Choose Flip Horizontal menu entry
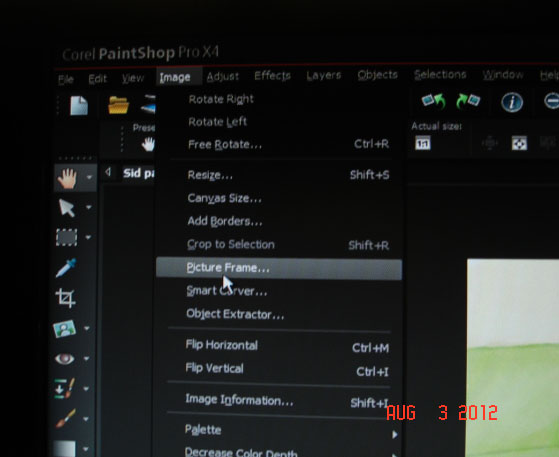This screenshot has width=559, height=457. pyautogui.click(x=279, y=346)
